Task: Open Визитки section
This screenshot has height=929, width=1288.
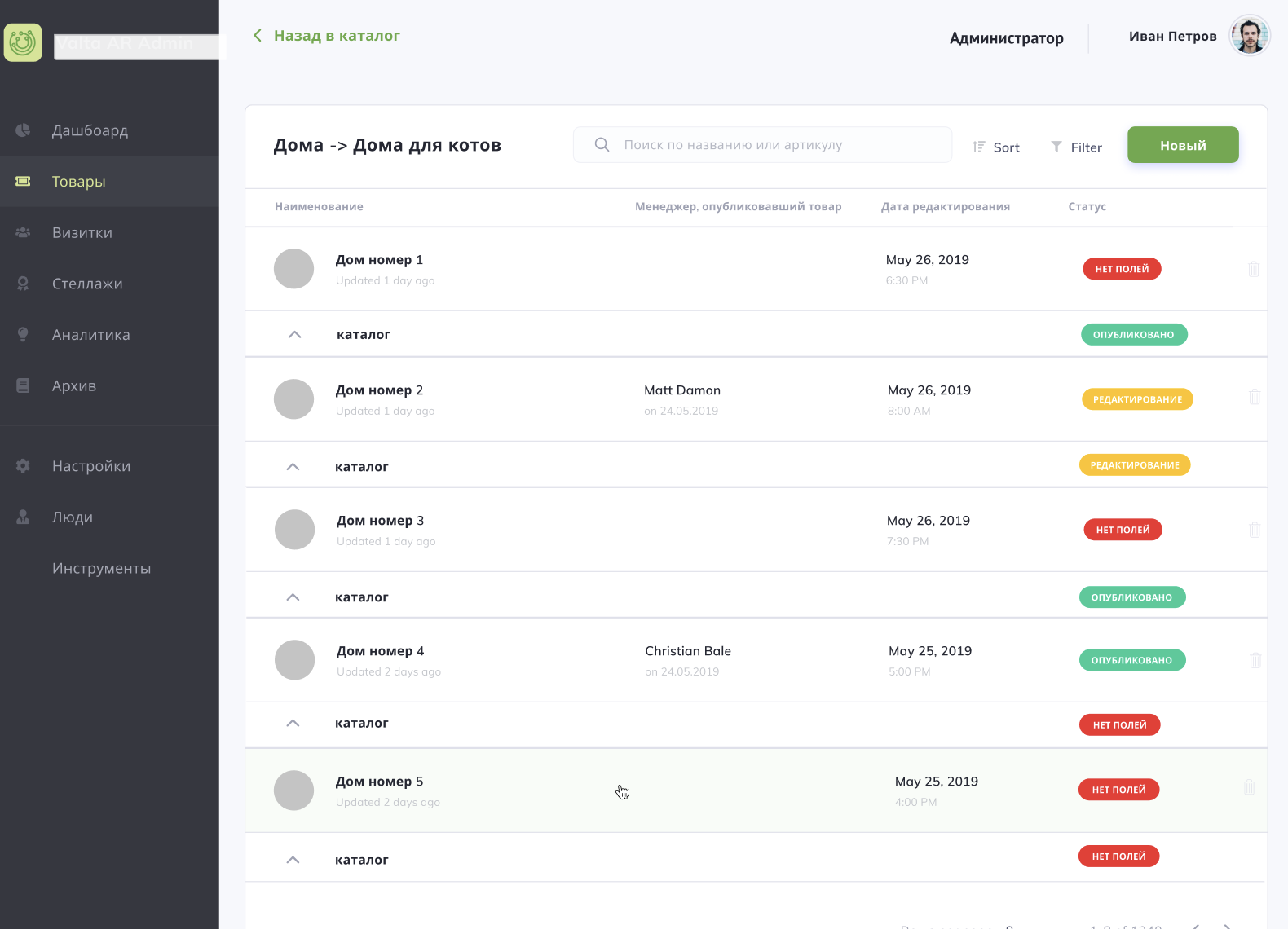Action: pyautogui.click(x=82, y=233)
